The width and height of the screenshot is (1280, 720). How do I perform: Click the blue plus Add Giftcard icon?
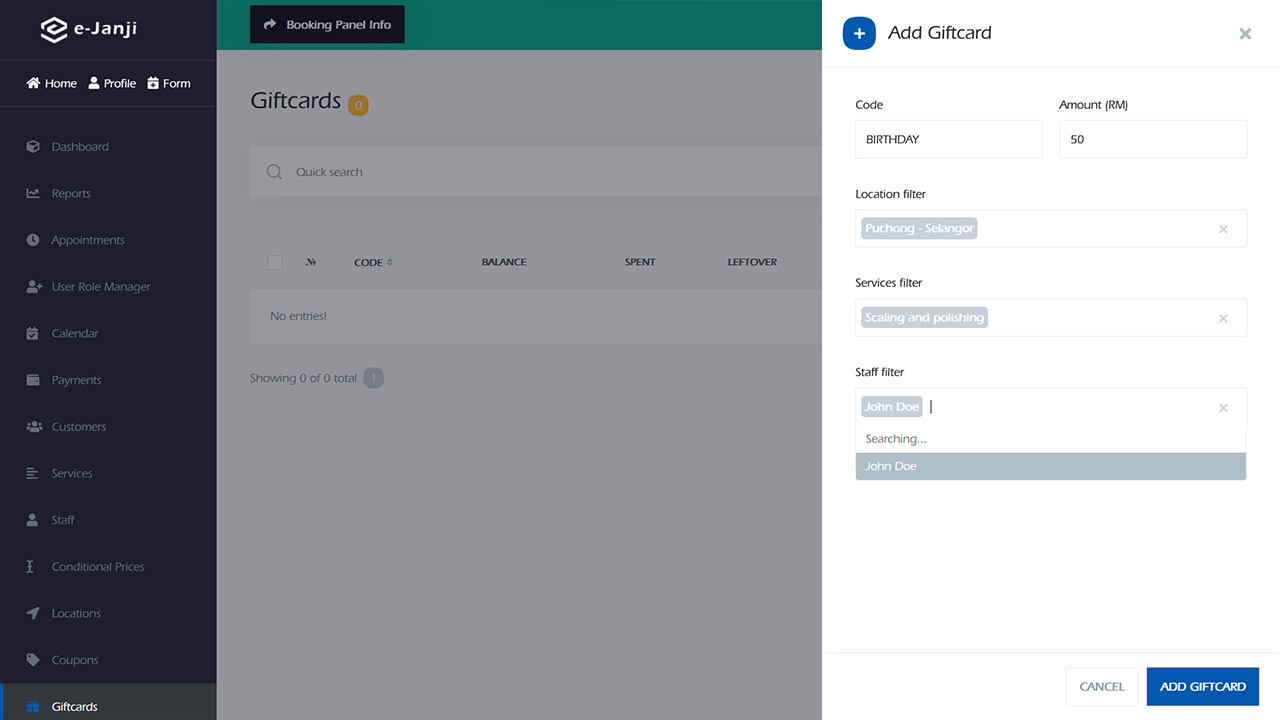coord(859,33)
